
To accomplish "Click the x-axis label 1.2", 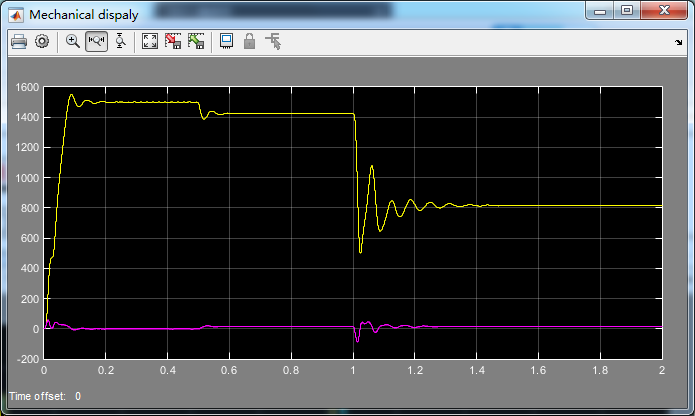I will (415, 370).
